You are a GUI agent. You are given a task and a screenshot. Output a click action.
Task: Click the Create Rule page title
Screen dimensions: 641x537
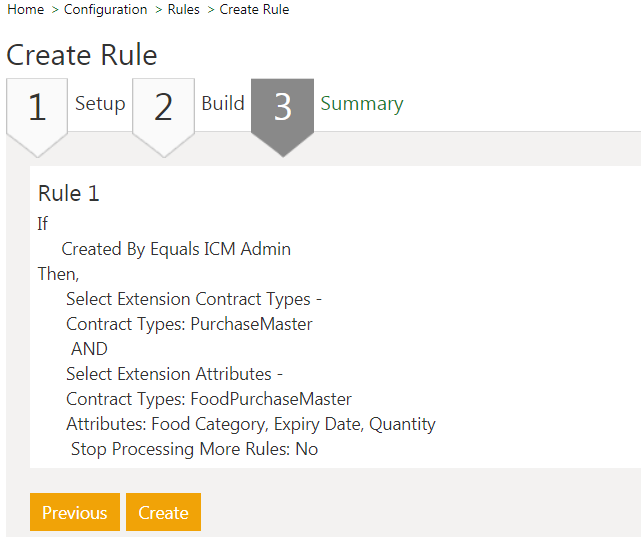[x=82, y=55]
